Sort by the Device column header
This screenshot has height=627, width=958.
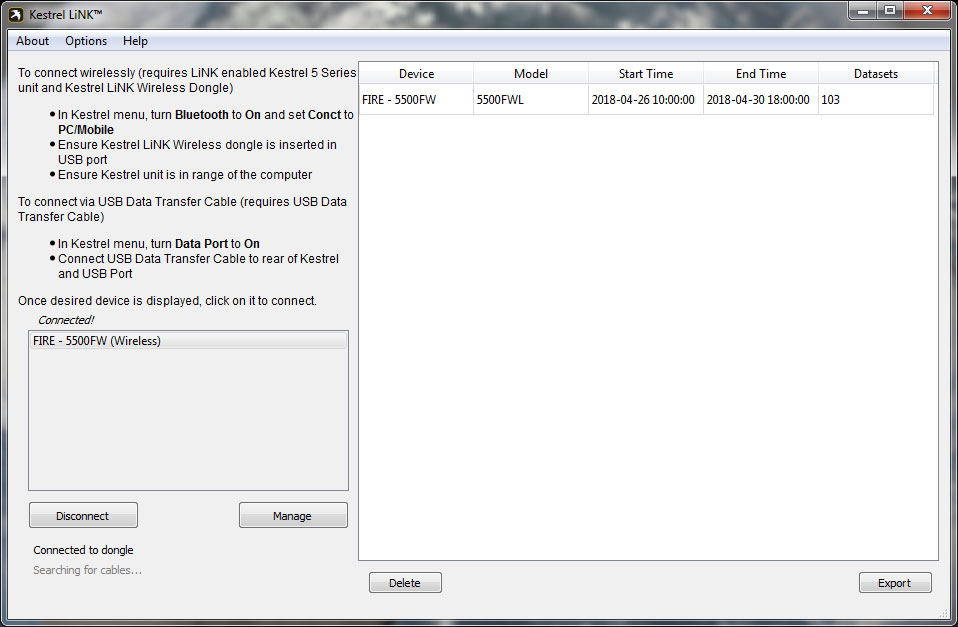tap(416, 73)
